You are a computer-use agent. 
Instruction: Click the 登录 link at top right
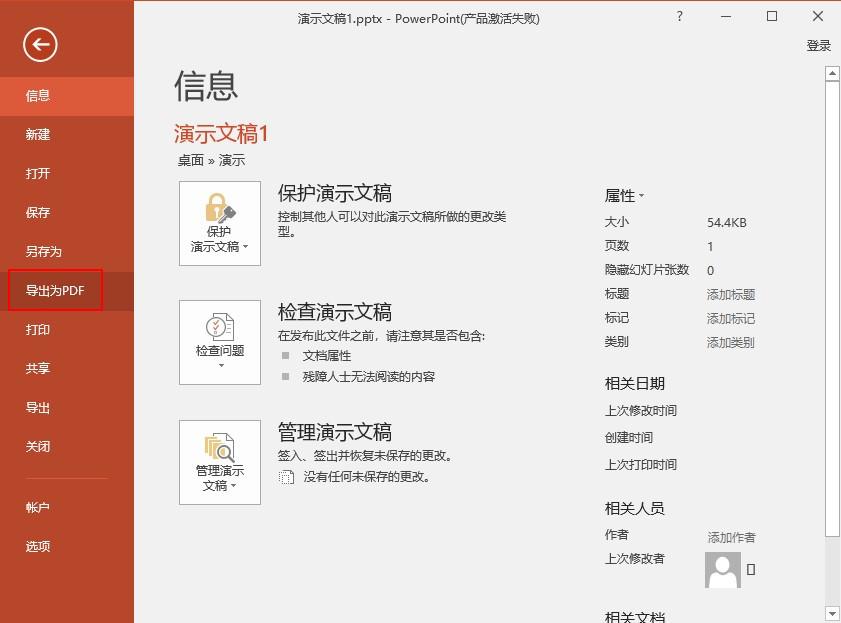(819, 44)
